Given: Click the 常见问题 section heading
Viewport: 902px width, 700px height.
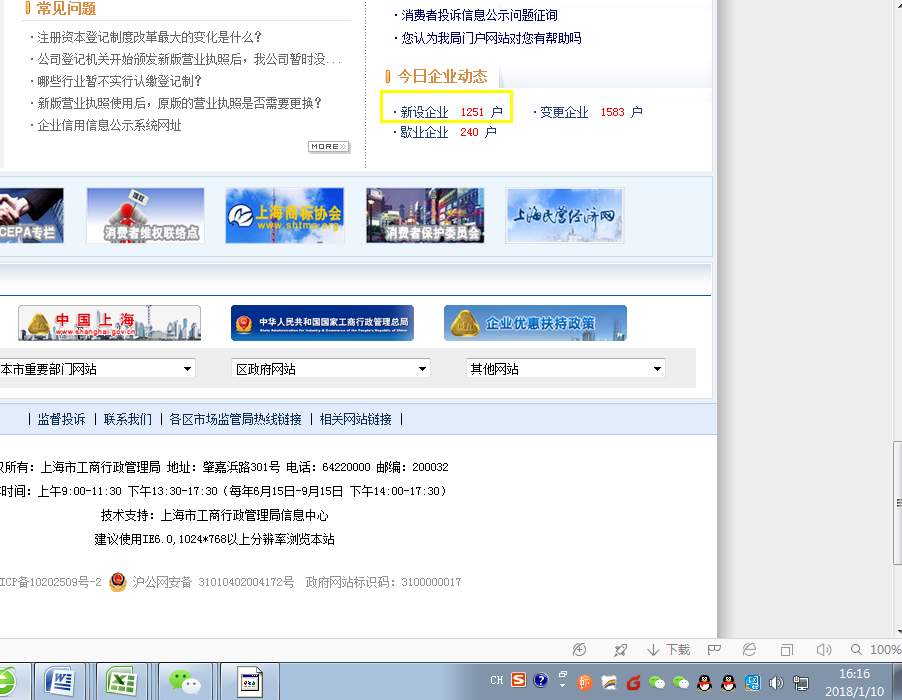Looking at the screenshot, I should (x=66, y=8).
